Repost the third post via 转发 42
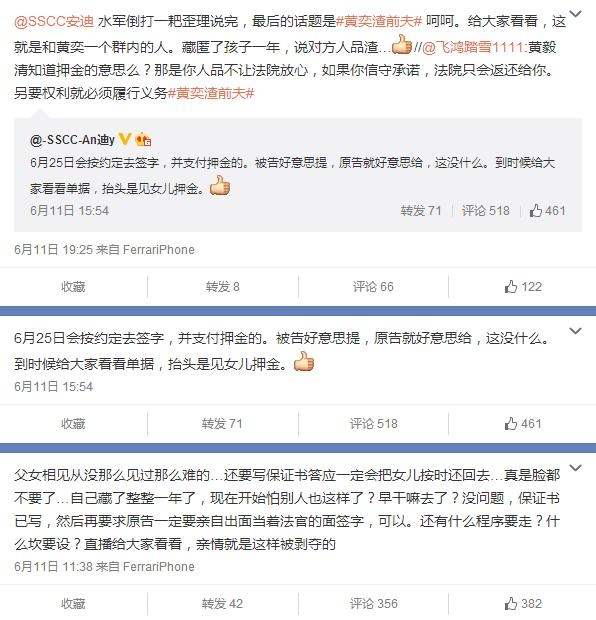This screenshot has height=620, width=596. 222,604
